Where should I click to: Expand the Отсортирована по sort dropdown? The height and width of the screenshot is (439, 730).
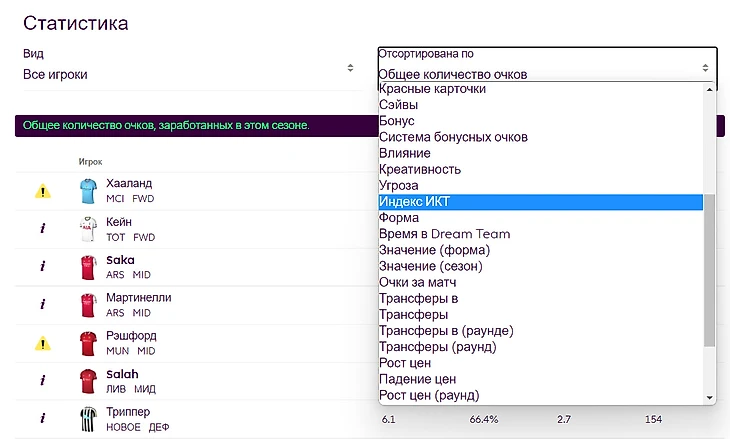tap(546, 68)
